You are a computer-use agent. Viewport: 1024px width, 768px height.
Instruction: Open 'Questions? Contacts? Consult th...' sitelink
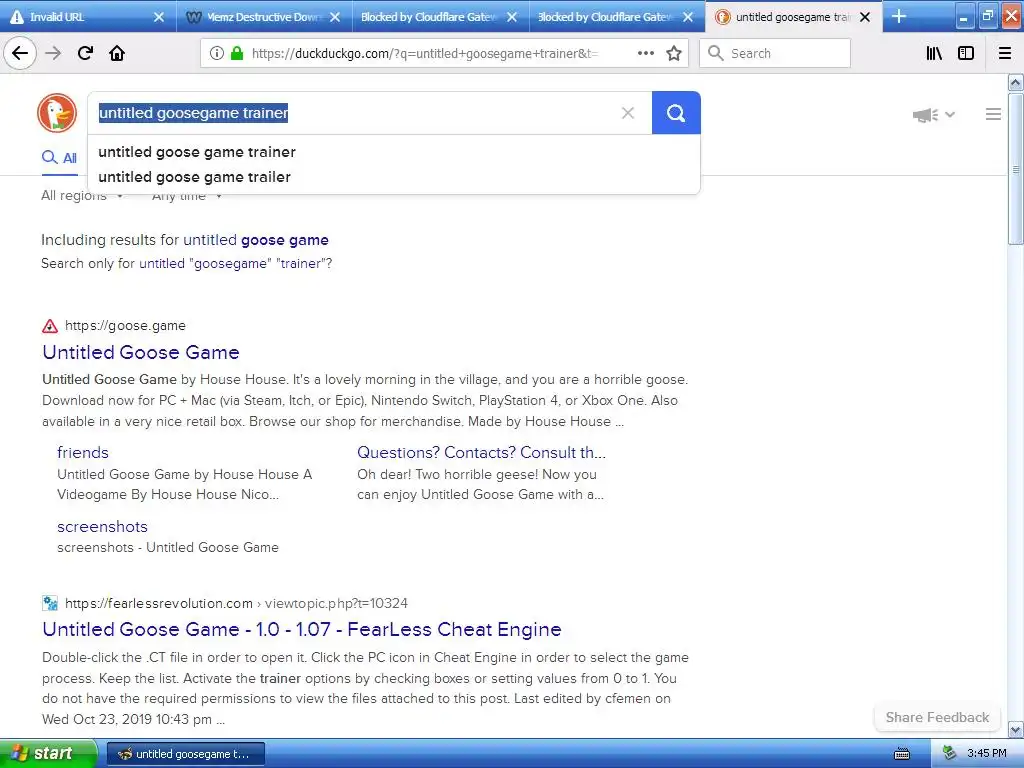(x=481, y=453)
